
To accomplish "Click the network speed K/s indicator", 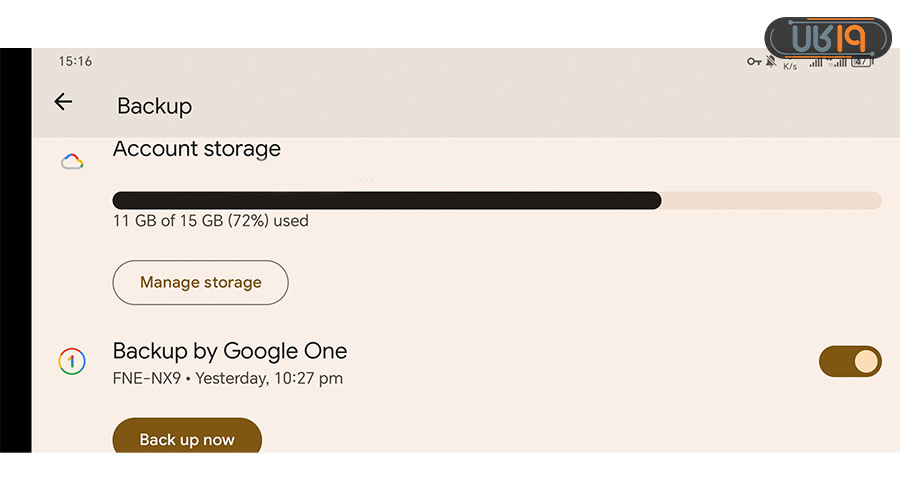I will pos(790,65).
